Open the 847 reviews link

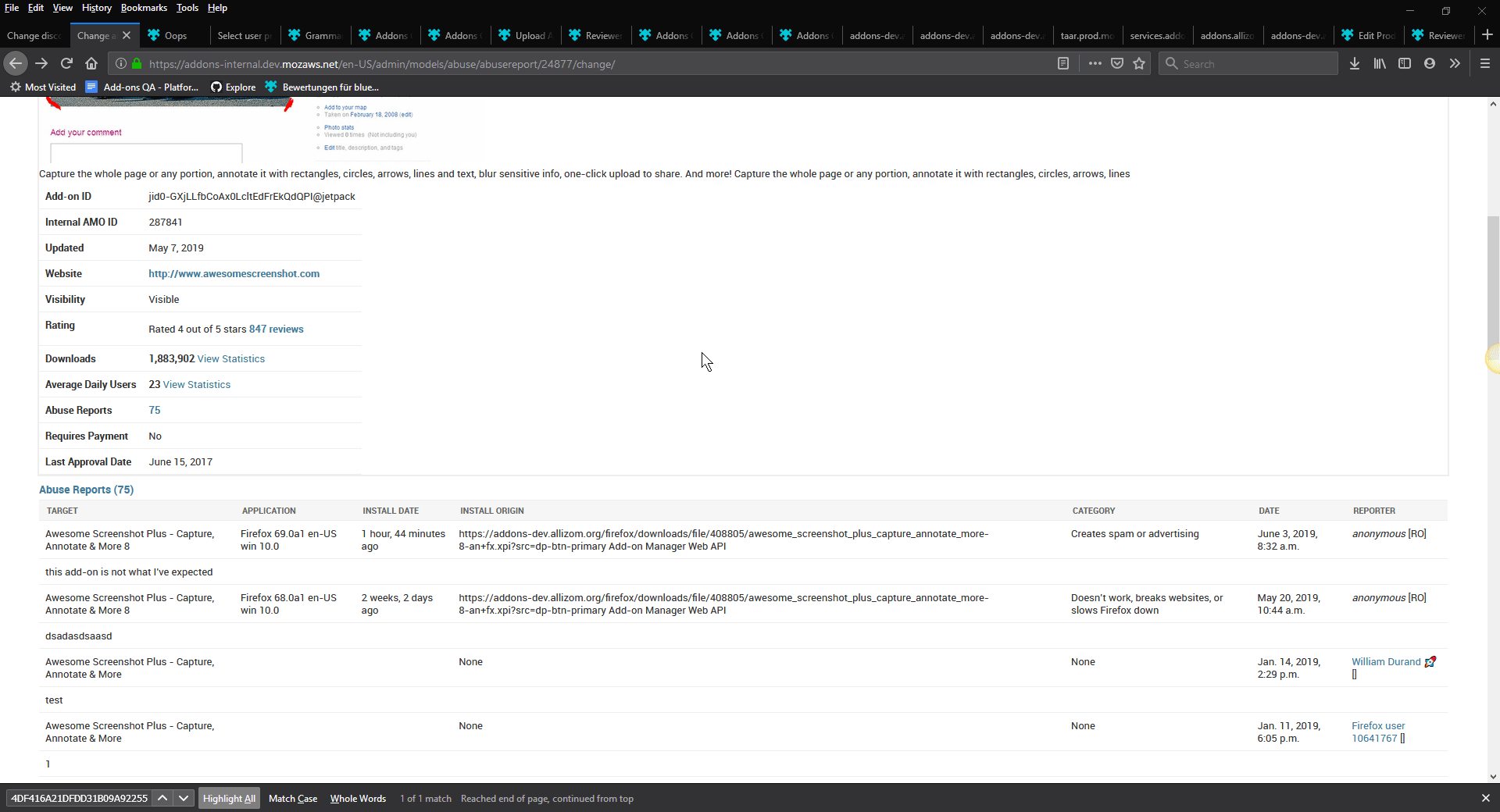(x=276, y=329)
